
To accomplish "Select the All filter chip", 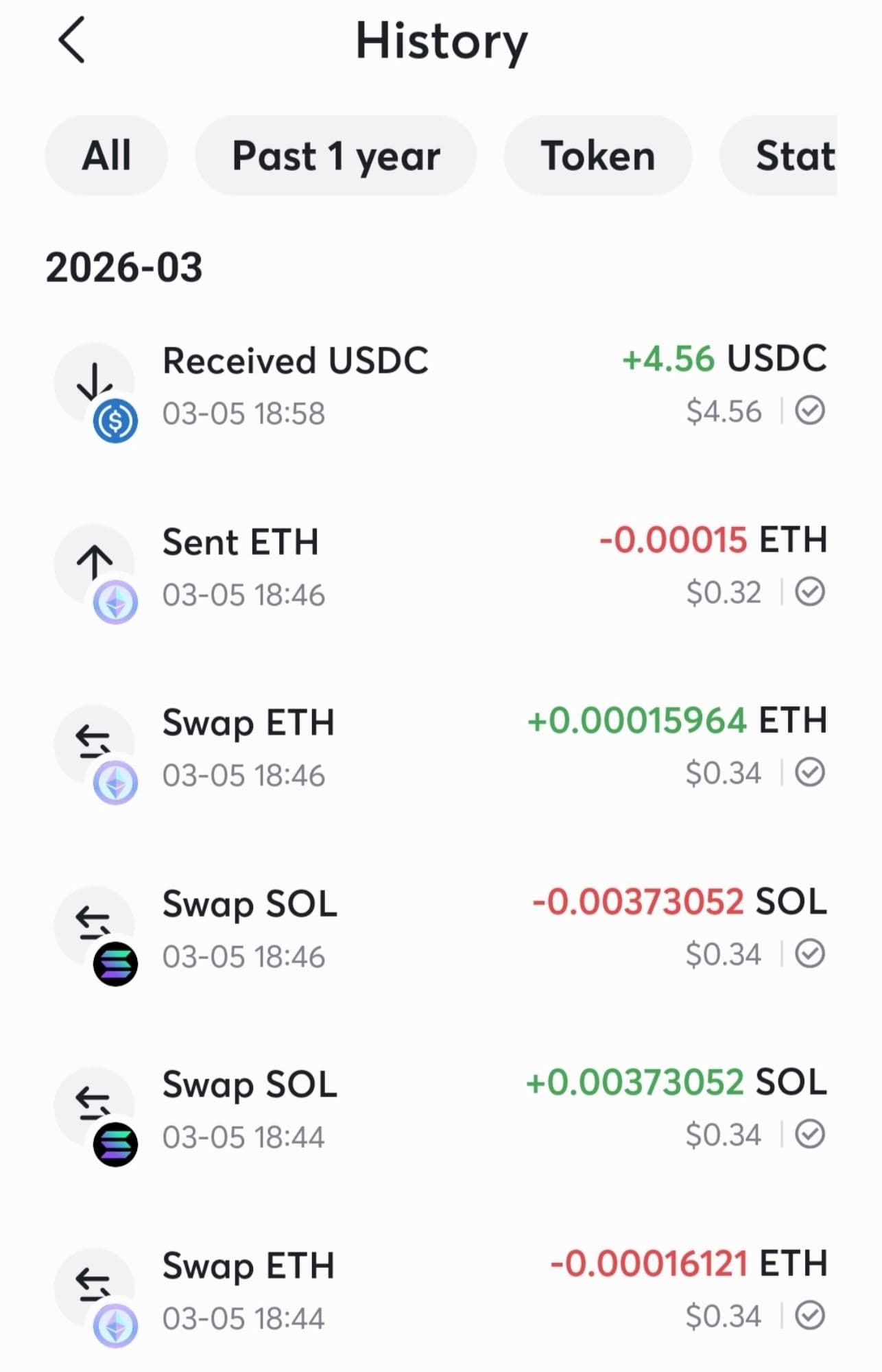I will 106,156.
